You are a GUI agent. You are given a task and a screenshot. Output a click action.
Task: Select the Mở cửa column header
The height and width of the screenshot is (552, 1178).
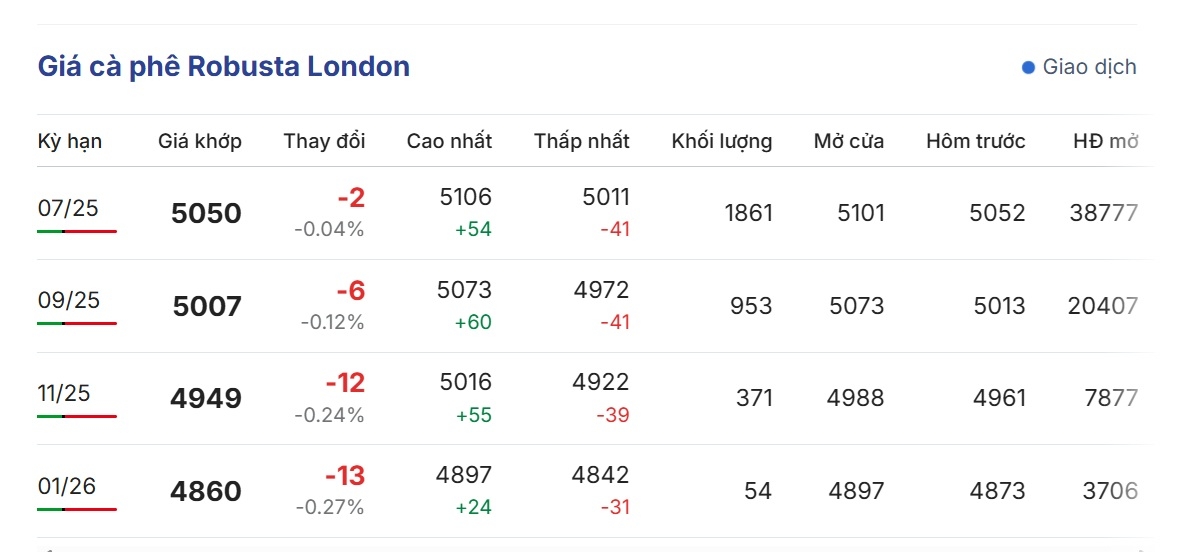849,141
